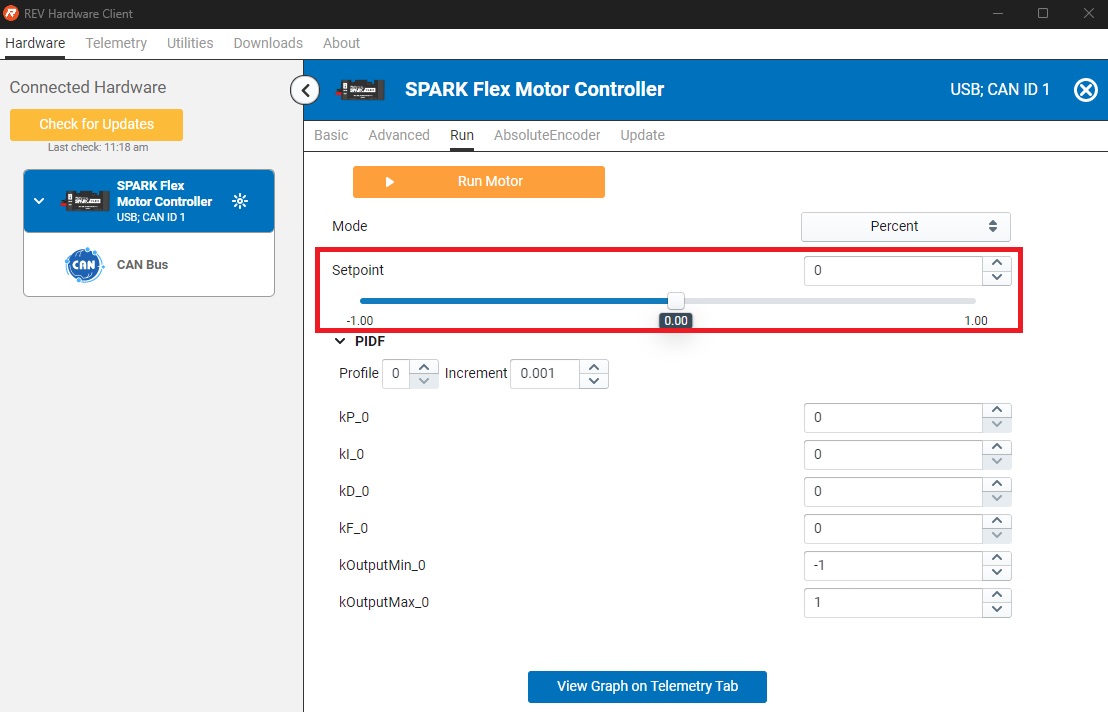Viewport: 1108px width, 712px height.
Task: Open the Mode dropdown showing Percent
Action: click(905, 227)
